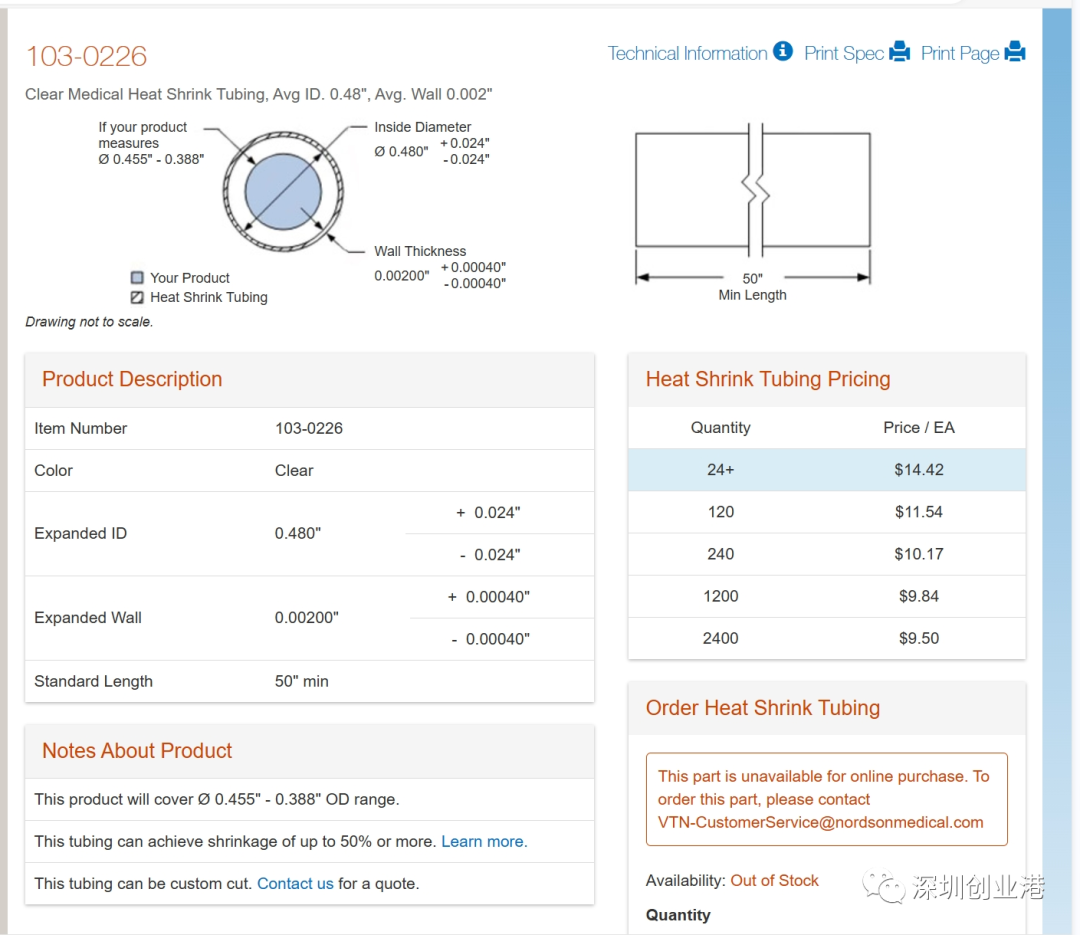
Task: Click the Heat Shrink Tubing legend swatch
Action: click(x=137, y=297)
